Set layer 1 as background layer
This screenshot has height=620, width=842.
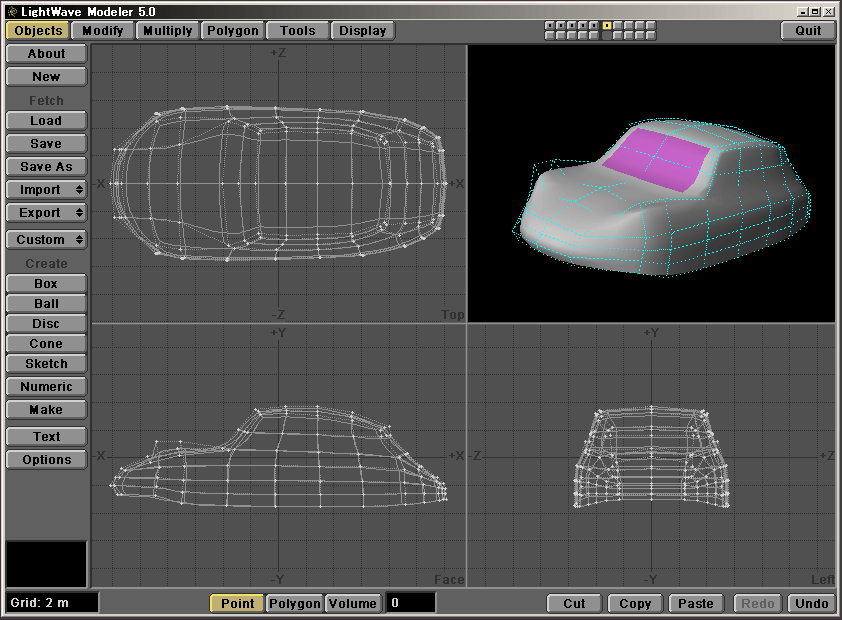(550, 35)
